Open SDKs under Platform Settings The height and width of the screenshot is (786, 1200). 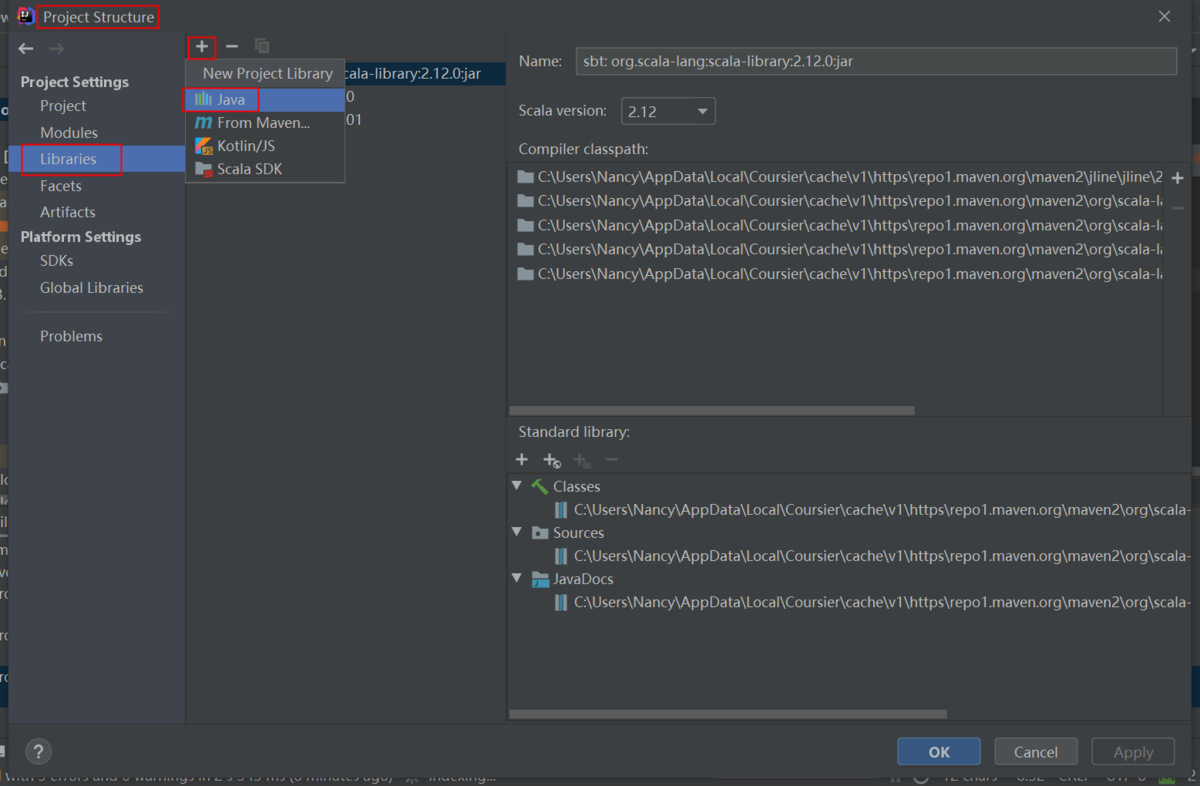point(57,261)
